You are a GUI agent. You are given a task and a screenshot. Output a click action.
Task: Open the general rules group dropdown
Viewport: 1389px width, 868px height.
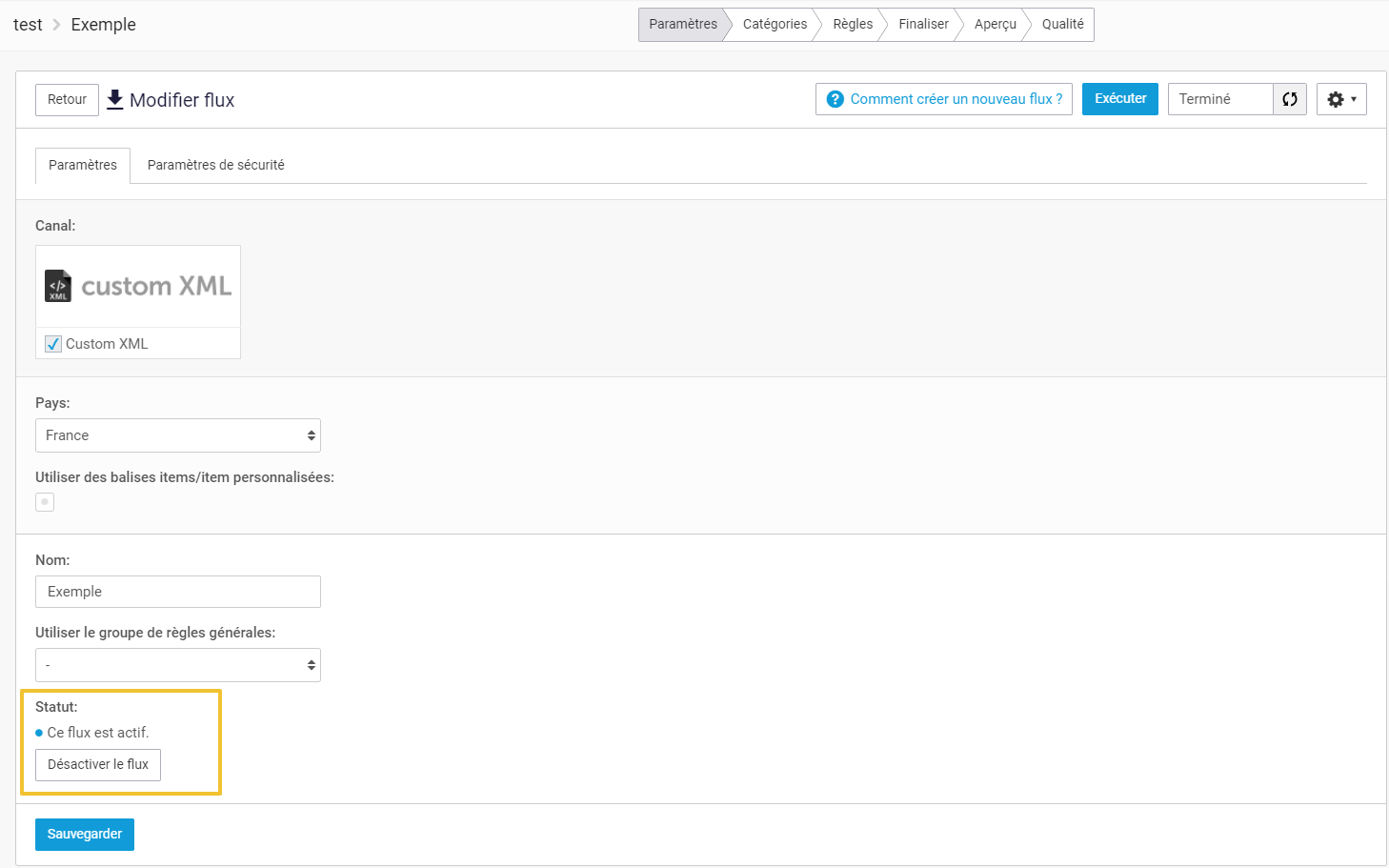178,665
